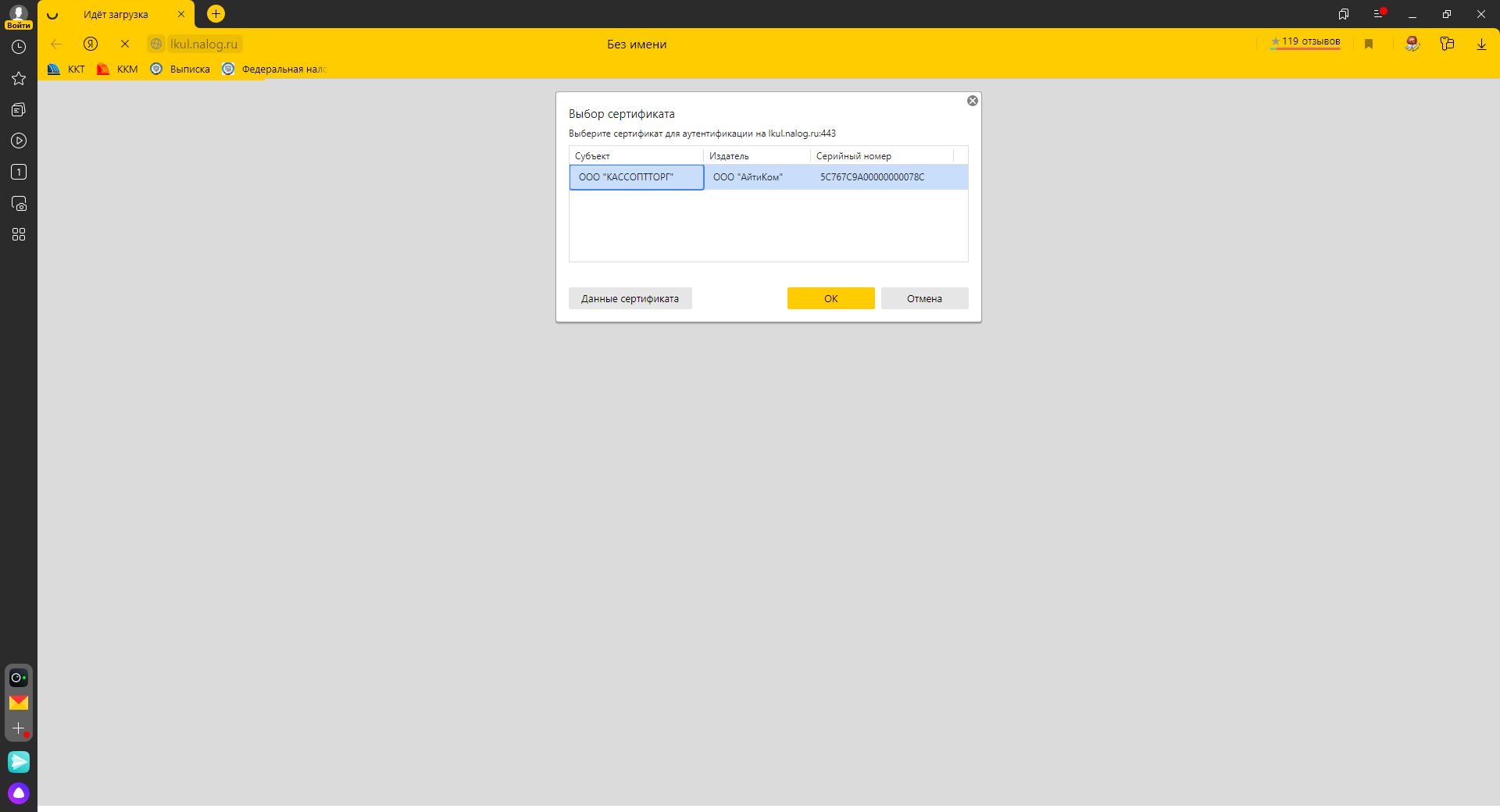Open the Выписка bookmark
The image size is (1500, 812).
coord(180,69)
